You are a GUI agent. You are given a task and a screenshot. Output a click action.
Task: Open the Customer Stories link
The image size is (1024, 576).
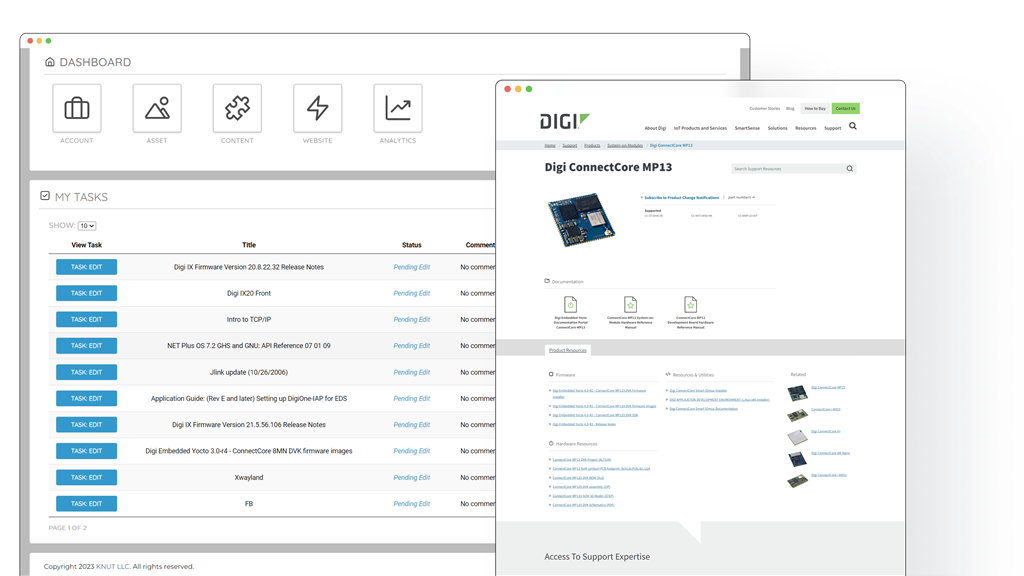point(765,108)
